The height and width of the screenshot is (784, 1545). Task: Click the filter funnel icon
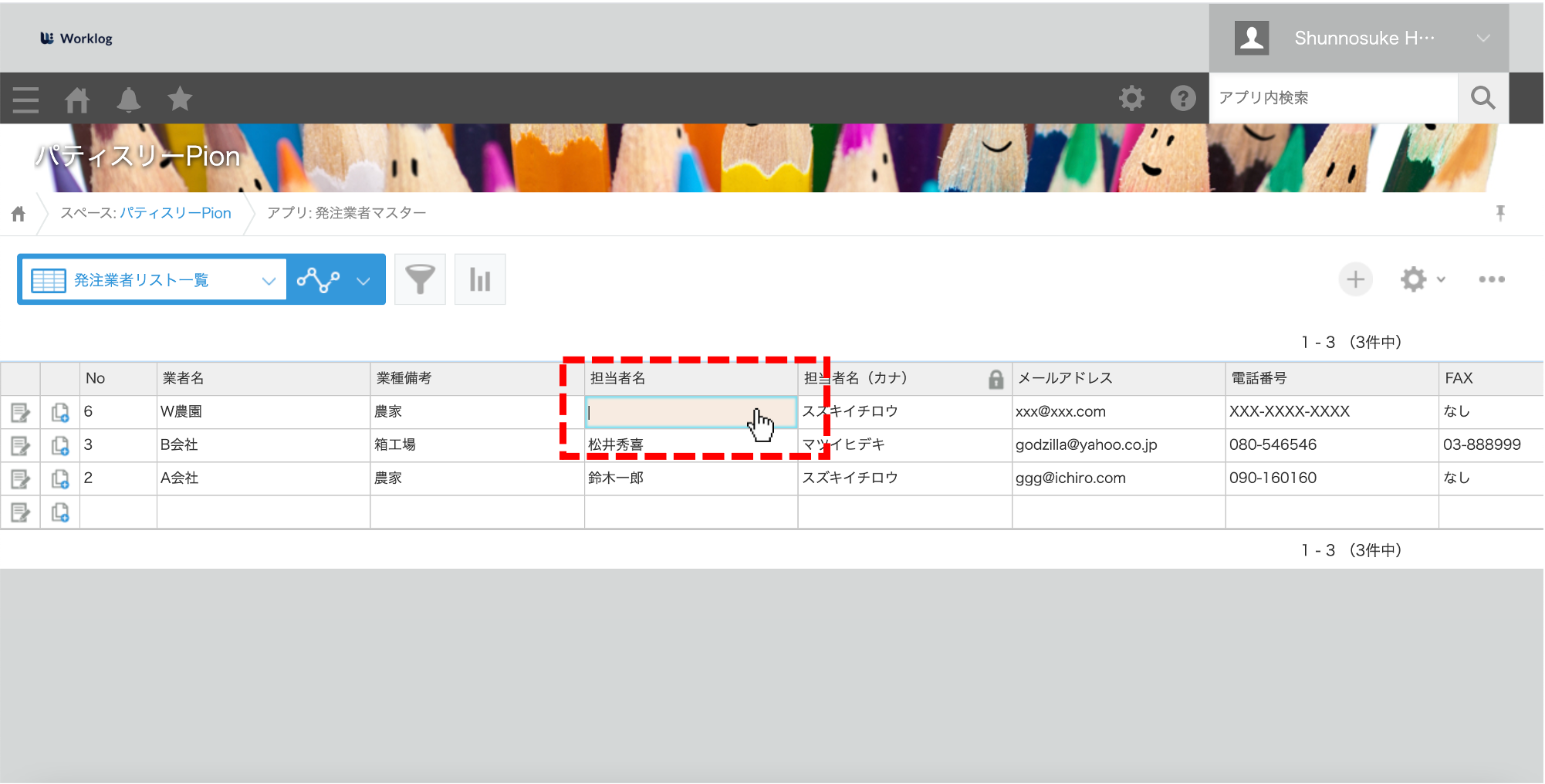(420, 279)
